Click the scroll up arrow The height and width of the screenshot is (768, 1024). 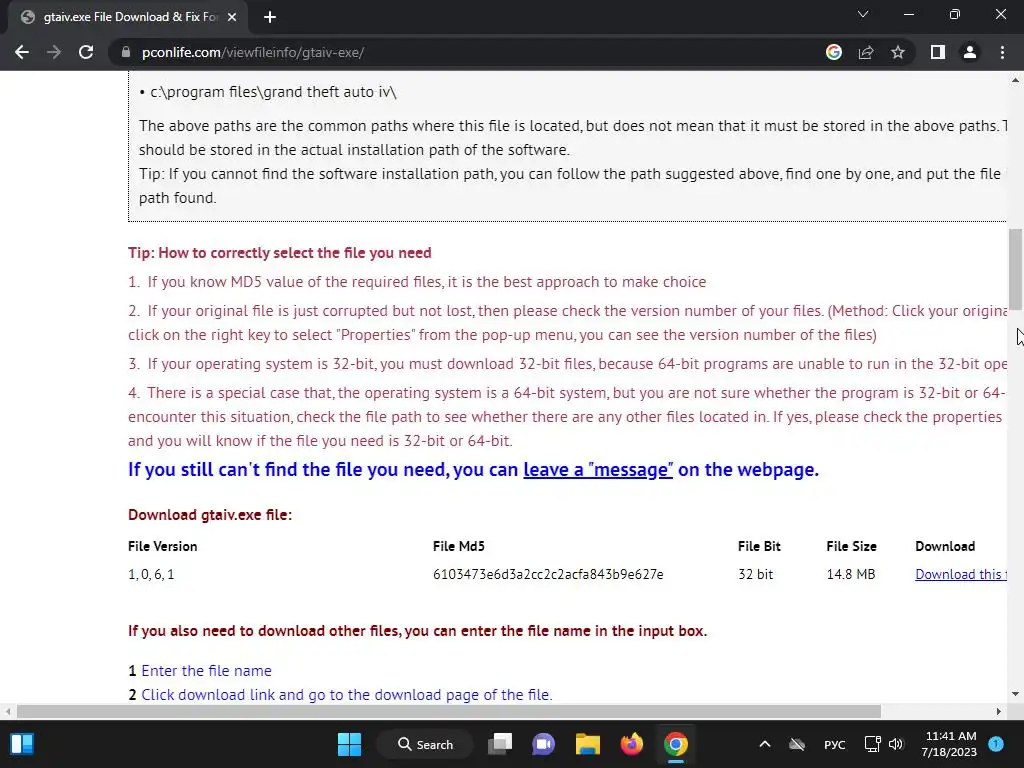point(1015,80)
